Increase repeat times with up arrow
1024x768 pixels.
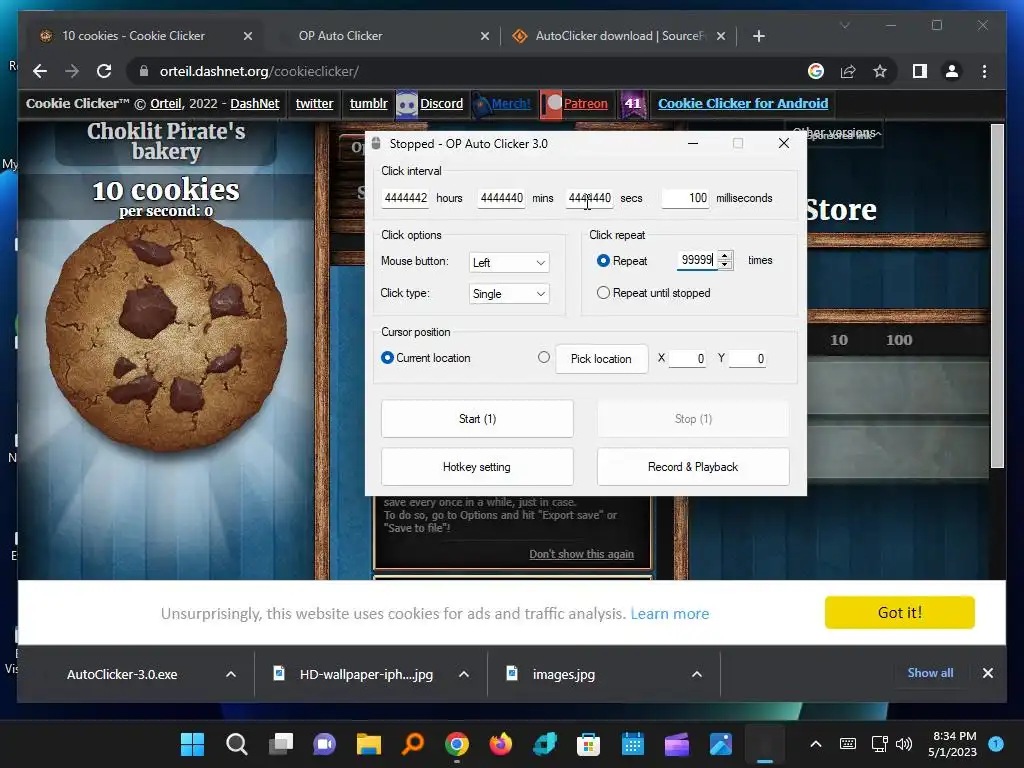724,255
